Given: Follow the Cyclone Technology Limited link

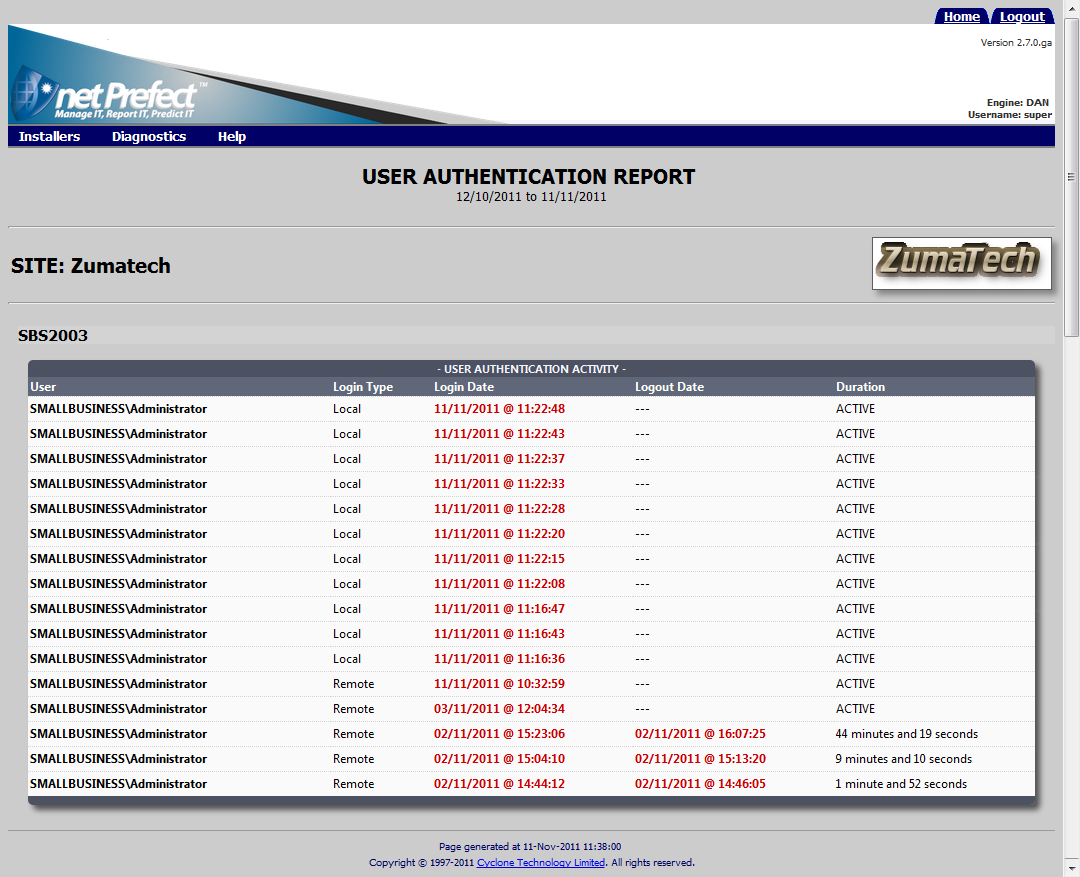Looking at the screenshot, I should tap(540, 862).
